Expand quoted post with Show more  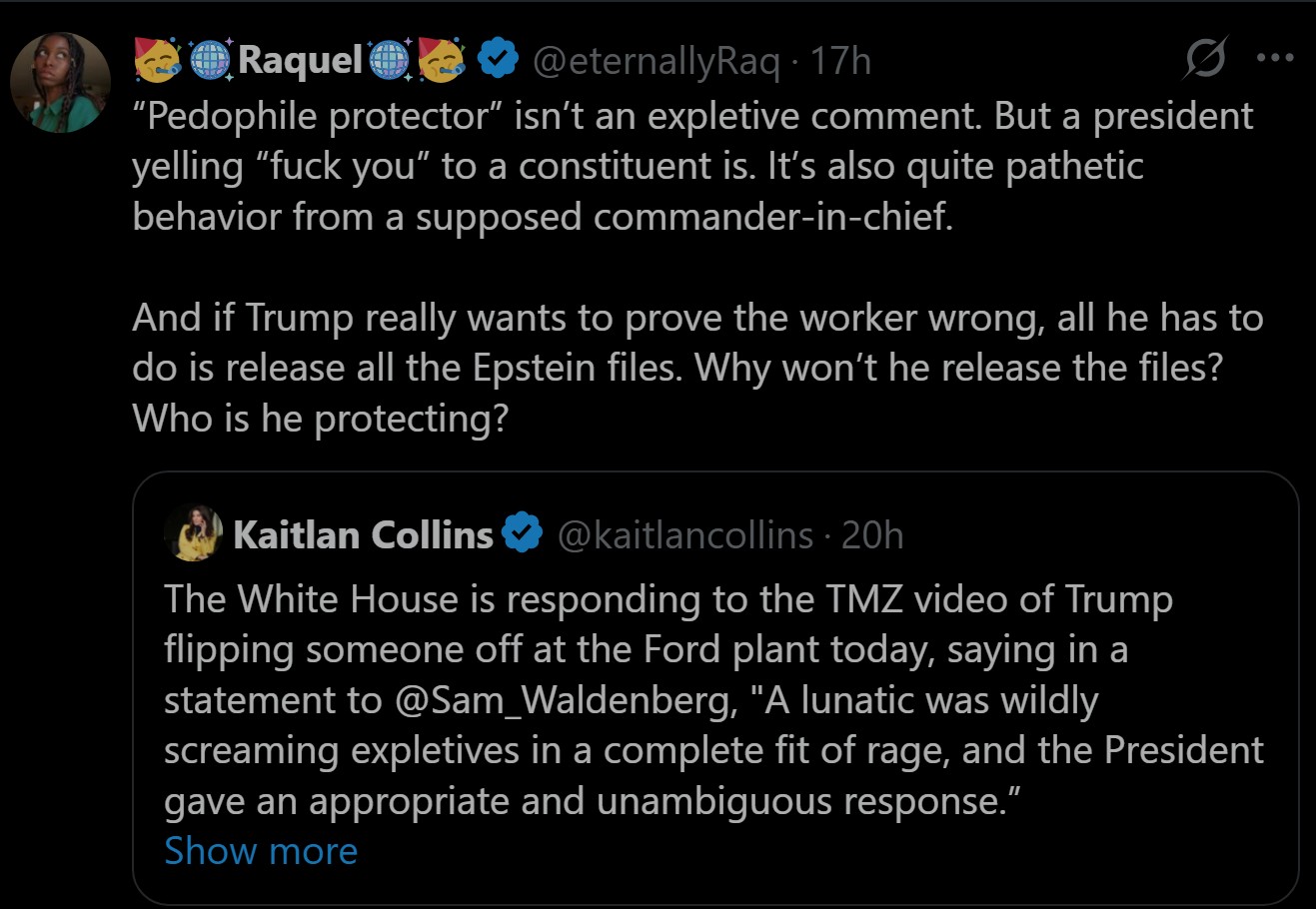261,851
